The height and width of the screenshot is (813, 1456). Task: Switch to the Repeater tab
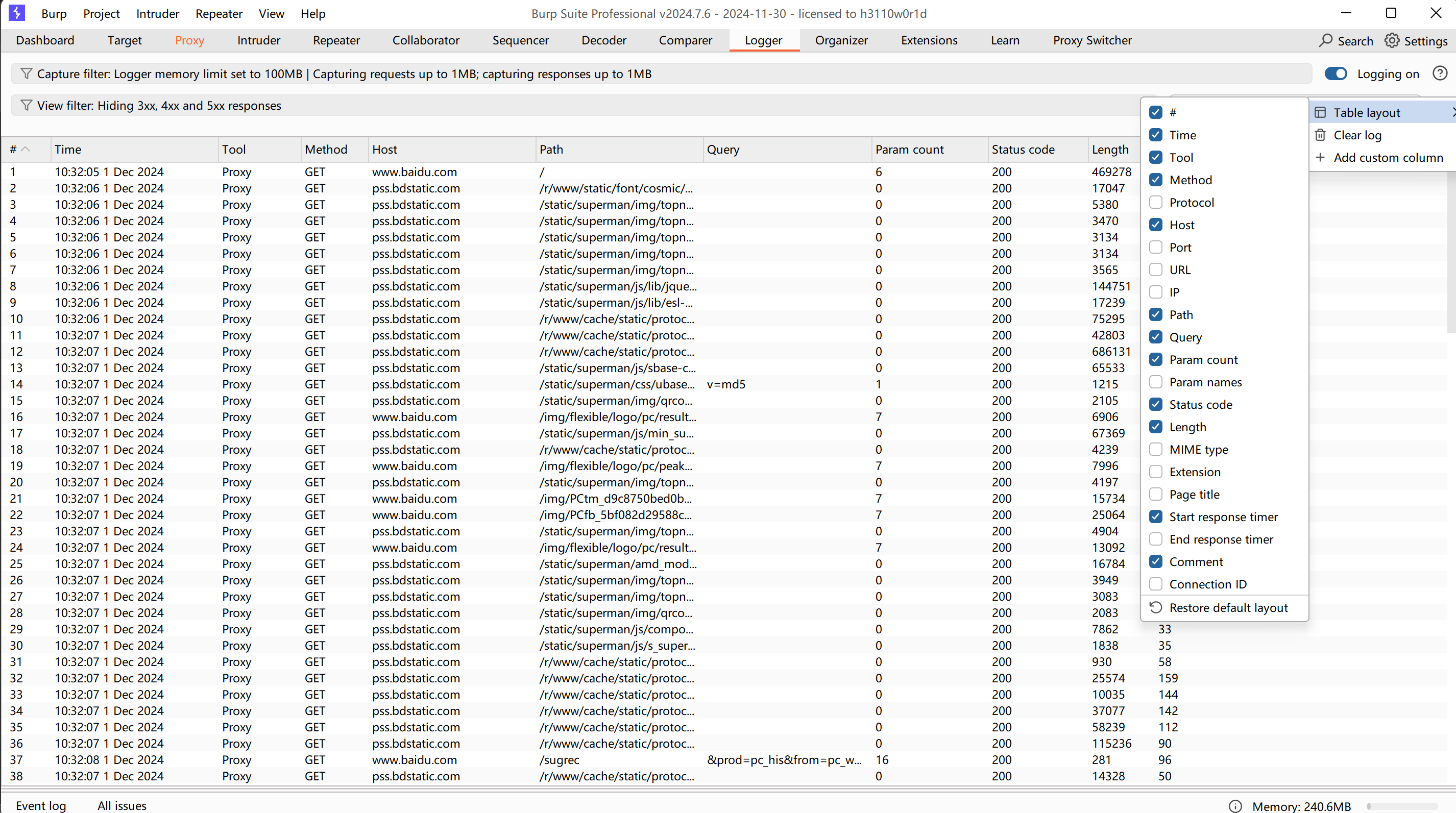pyautogui.click(x=336, y=41)
